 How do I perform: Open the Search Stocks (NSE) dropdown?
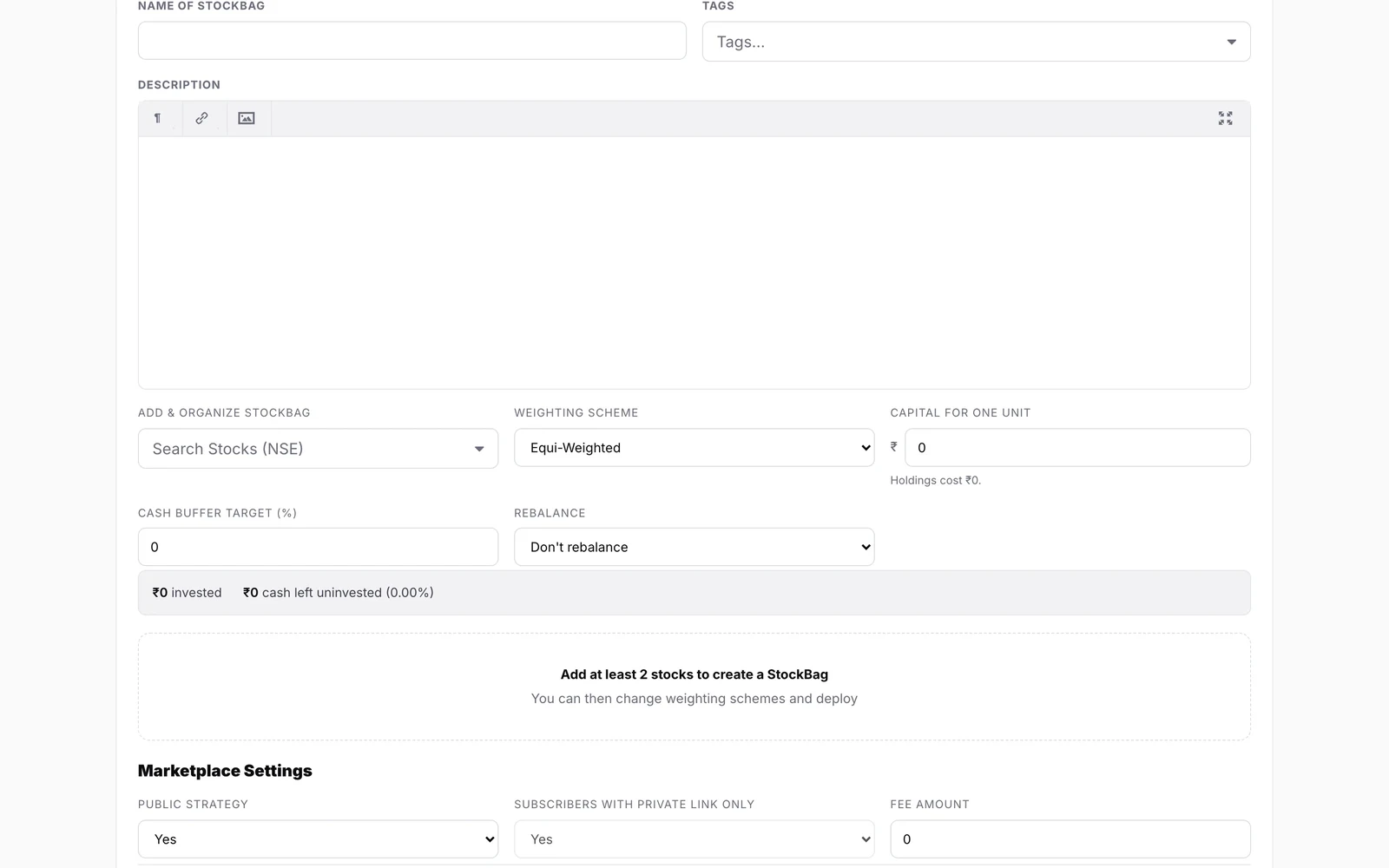point(318,449)
